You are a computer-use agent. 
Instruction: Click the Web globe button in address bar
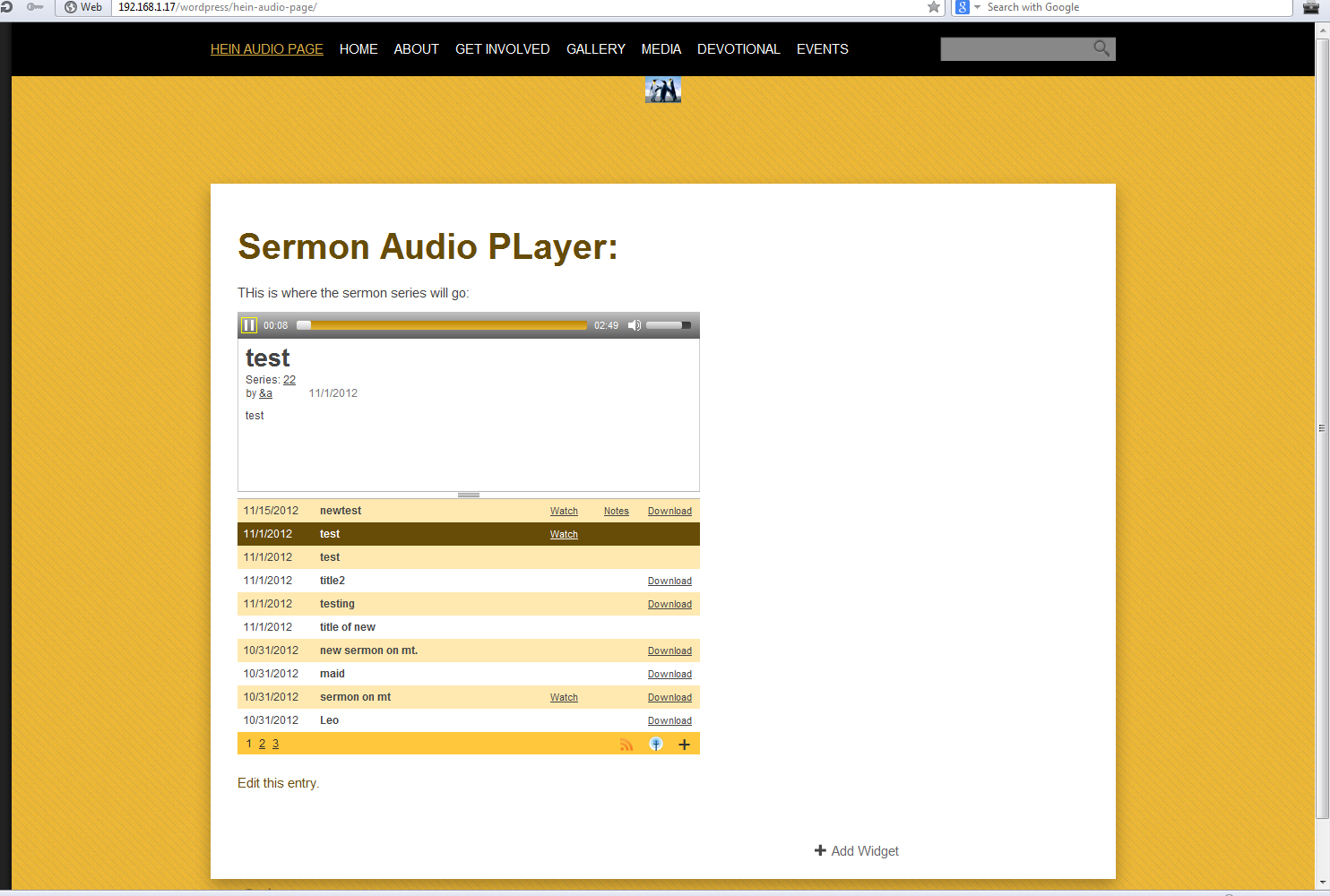click(82, 7)
